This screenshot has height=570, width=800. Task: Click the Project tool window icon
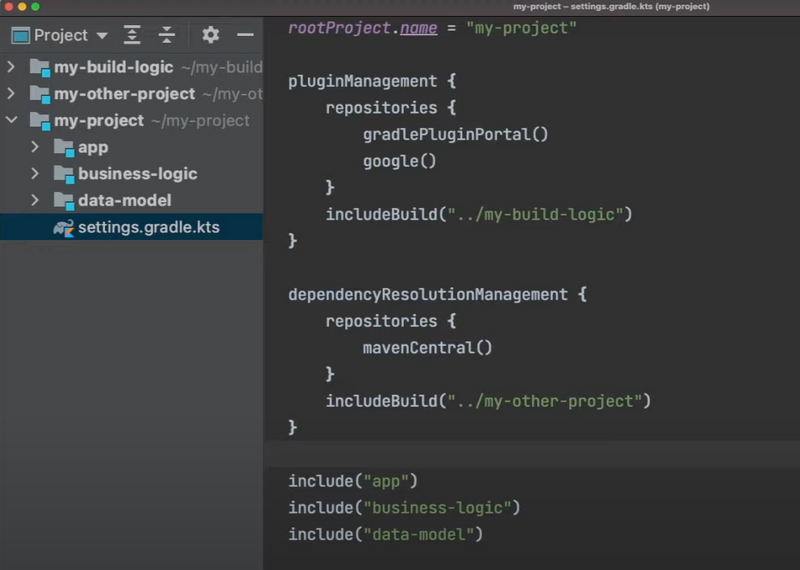click(x=20, y=35)
